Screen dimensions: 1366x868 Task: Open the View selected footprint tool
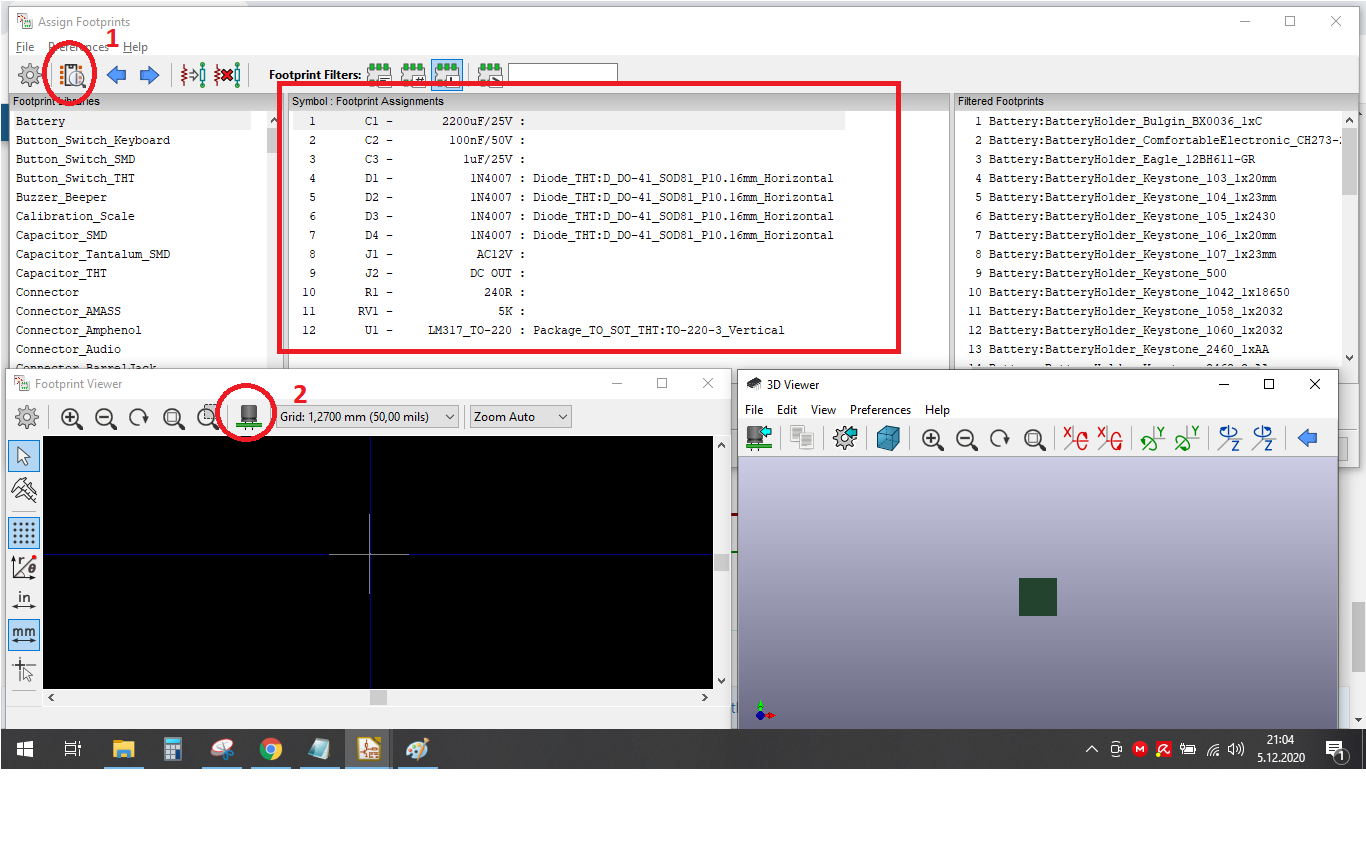(73, 75)
